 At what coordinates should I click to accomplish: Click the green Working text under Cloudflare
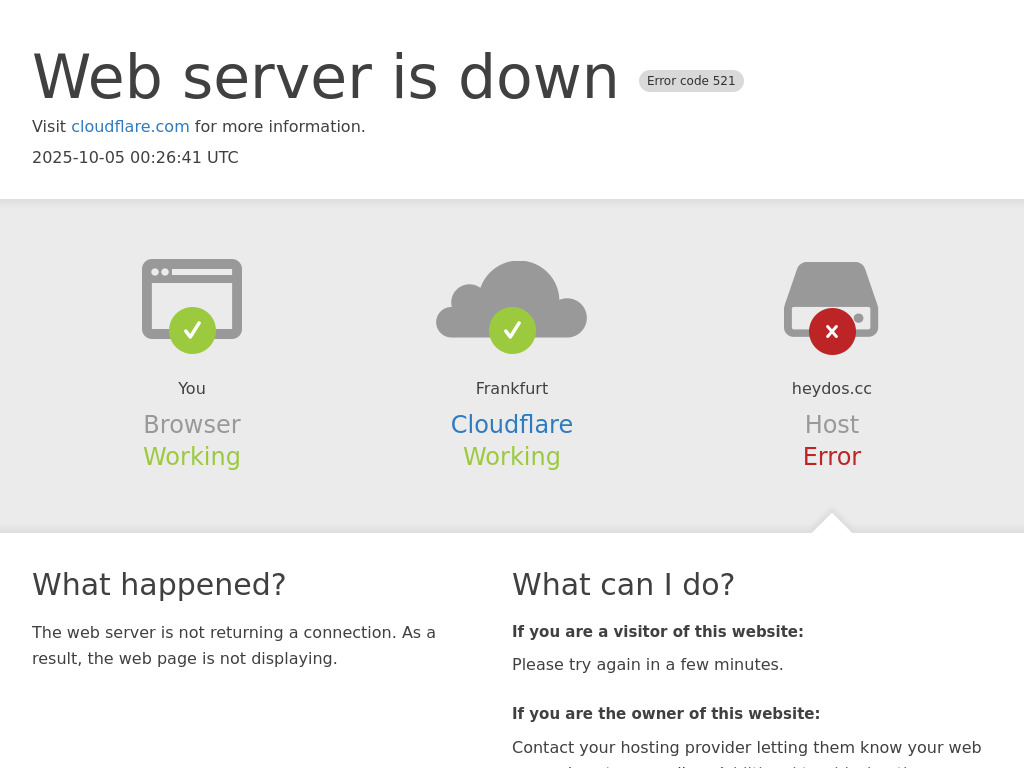coord(512,457)
